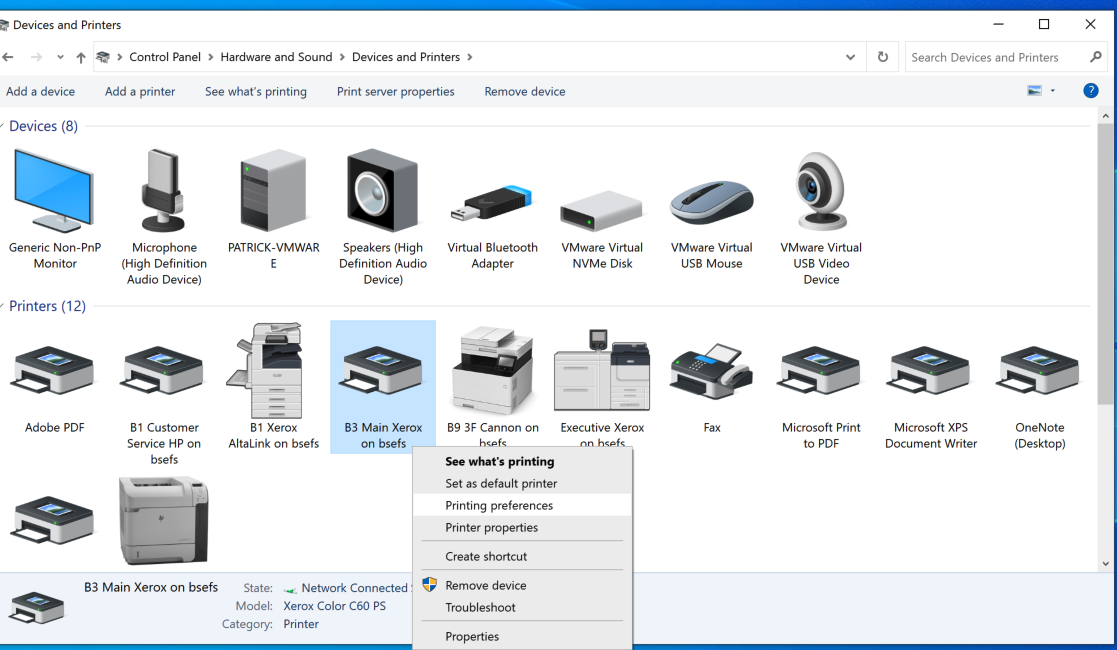Select the Microsoft XPS Document Writer
This screenshot has width=1117, height=650.
(930, 396)
